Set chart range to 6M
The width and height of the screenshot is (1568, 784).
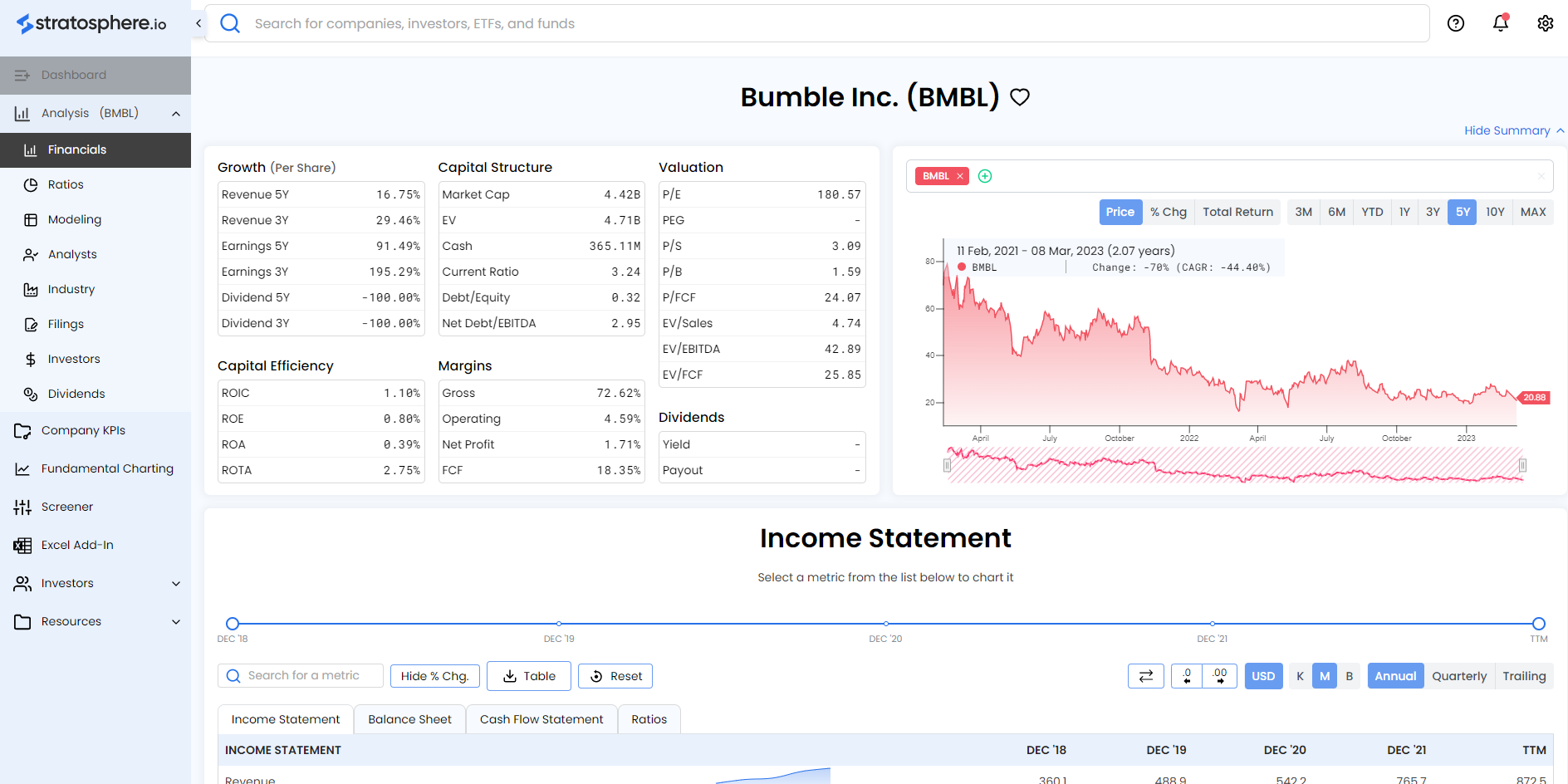(x=1336, y=212)
